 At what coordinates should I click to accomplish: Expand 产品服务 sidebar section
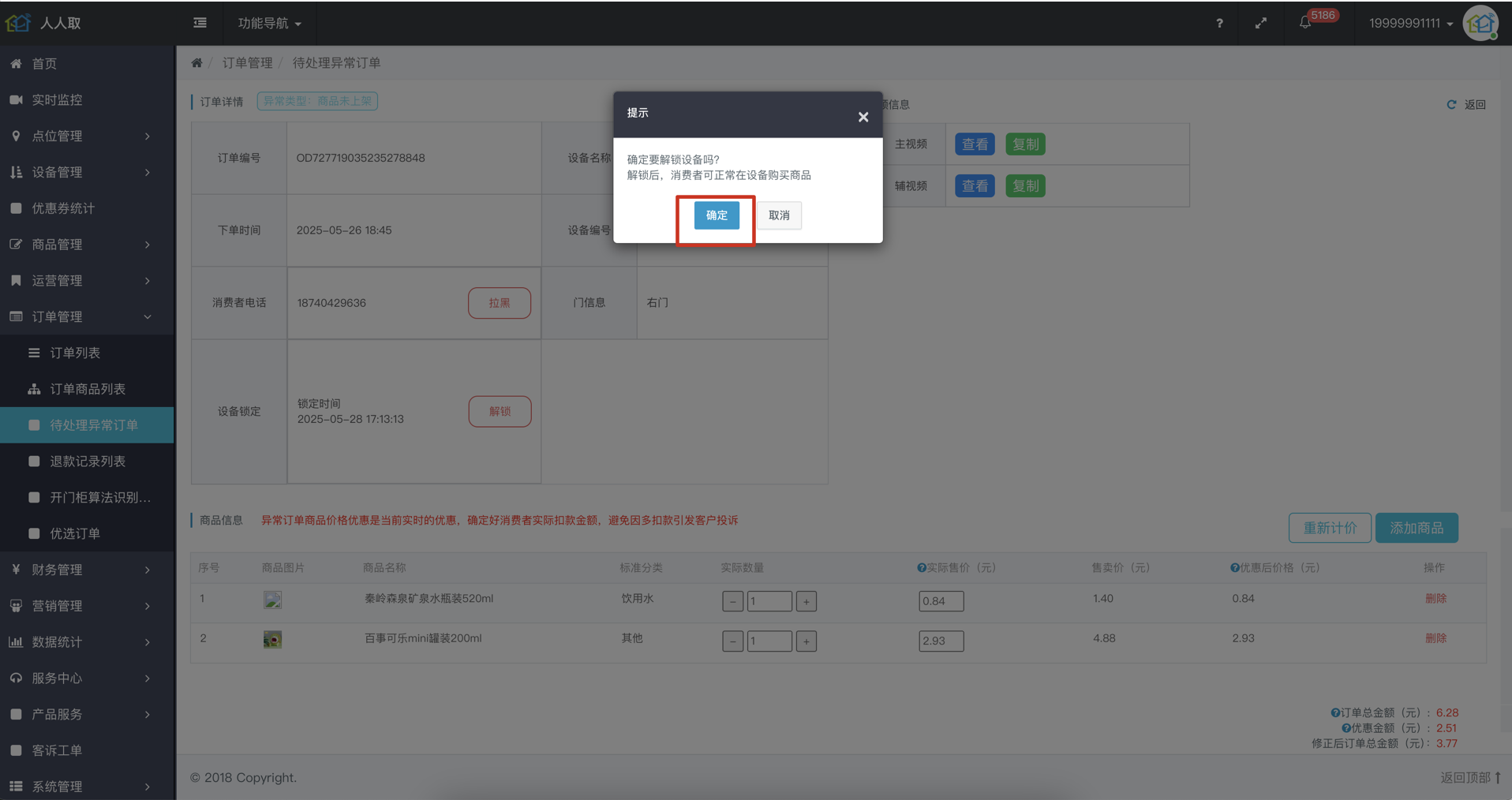87,714
